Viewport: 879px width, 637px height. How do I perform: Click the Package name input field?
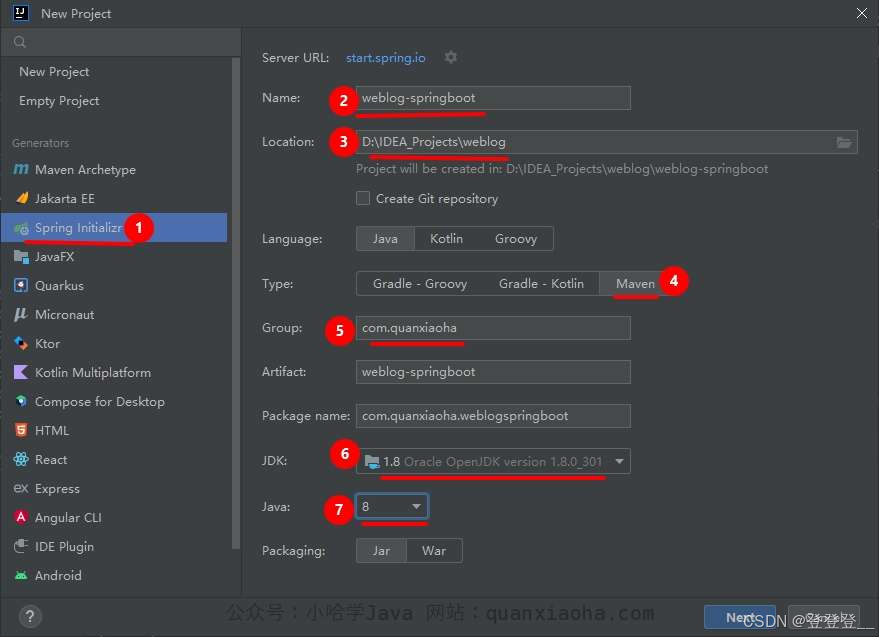(x=493, y=416)
